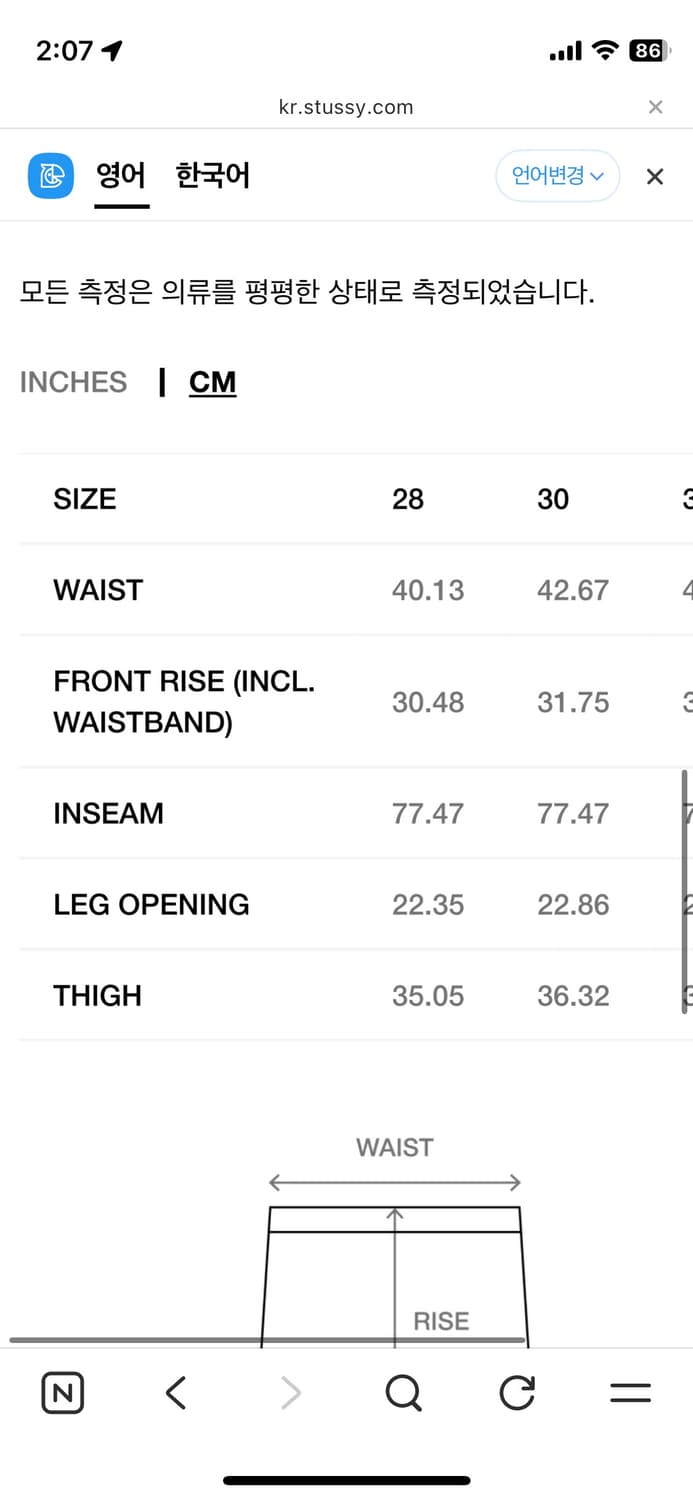Switch to the 영어 tab
The image size is (693, 1500).
tap(121, 176)
